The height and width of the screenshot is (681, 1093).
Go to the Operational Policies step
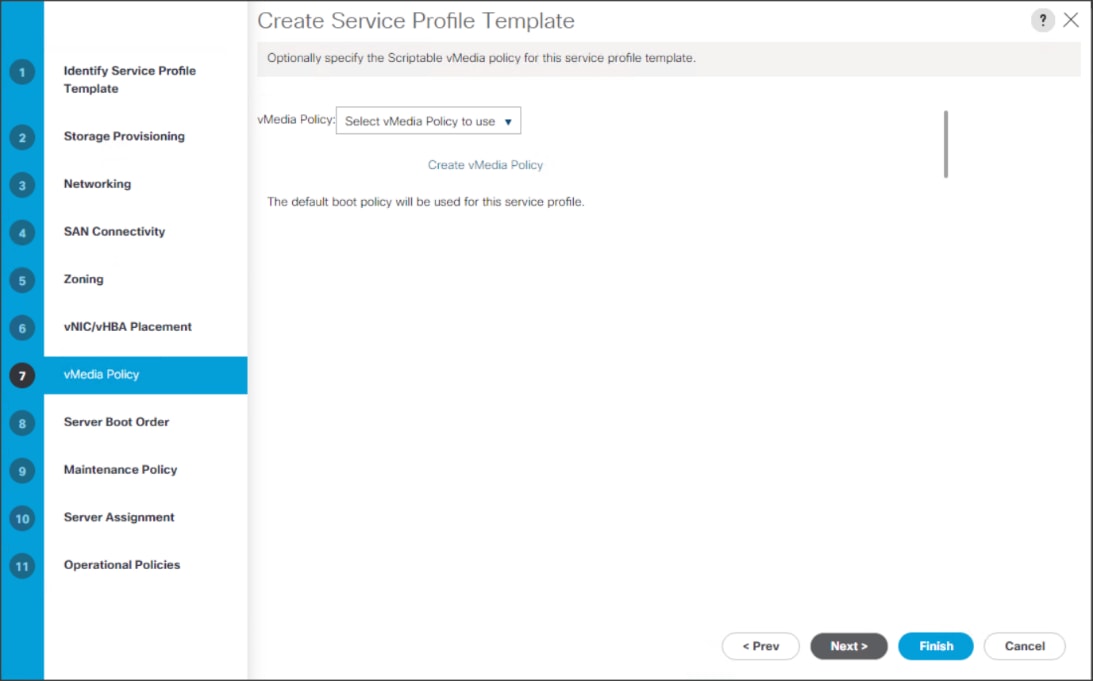coord(121,565)
